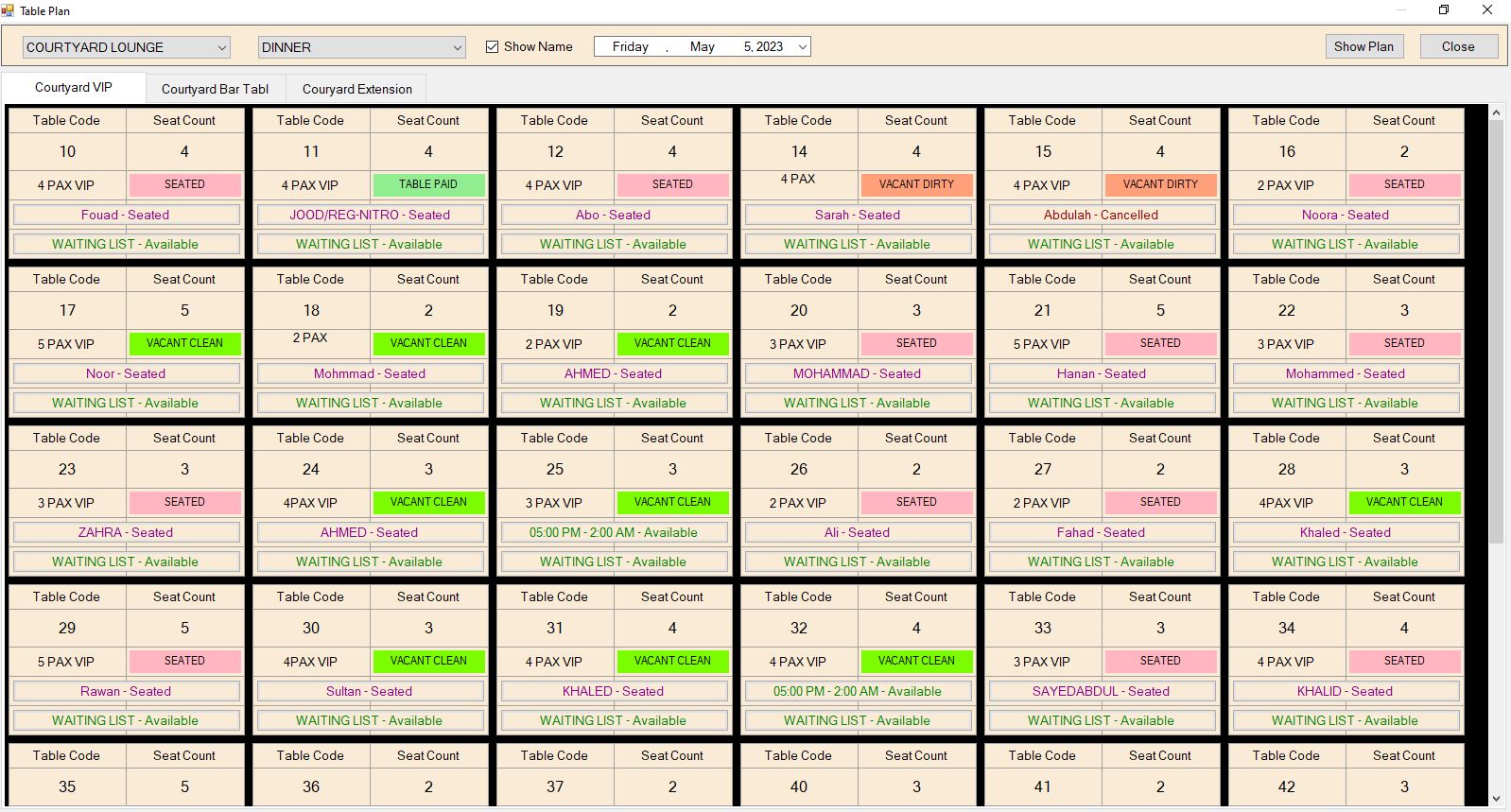Click TABLE PAID status of table 11
This screenshot has width=1511, height=812.
click(428, 184)
